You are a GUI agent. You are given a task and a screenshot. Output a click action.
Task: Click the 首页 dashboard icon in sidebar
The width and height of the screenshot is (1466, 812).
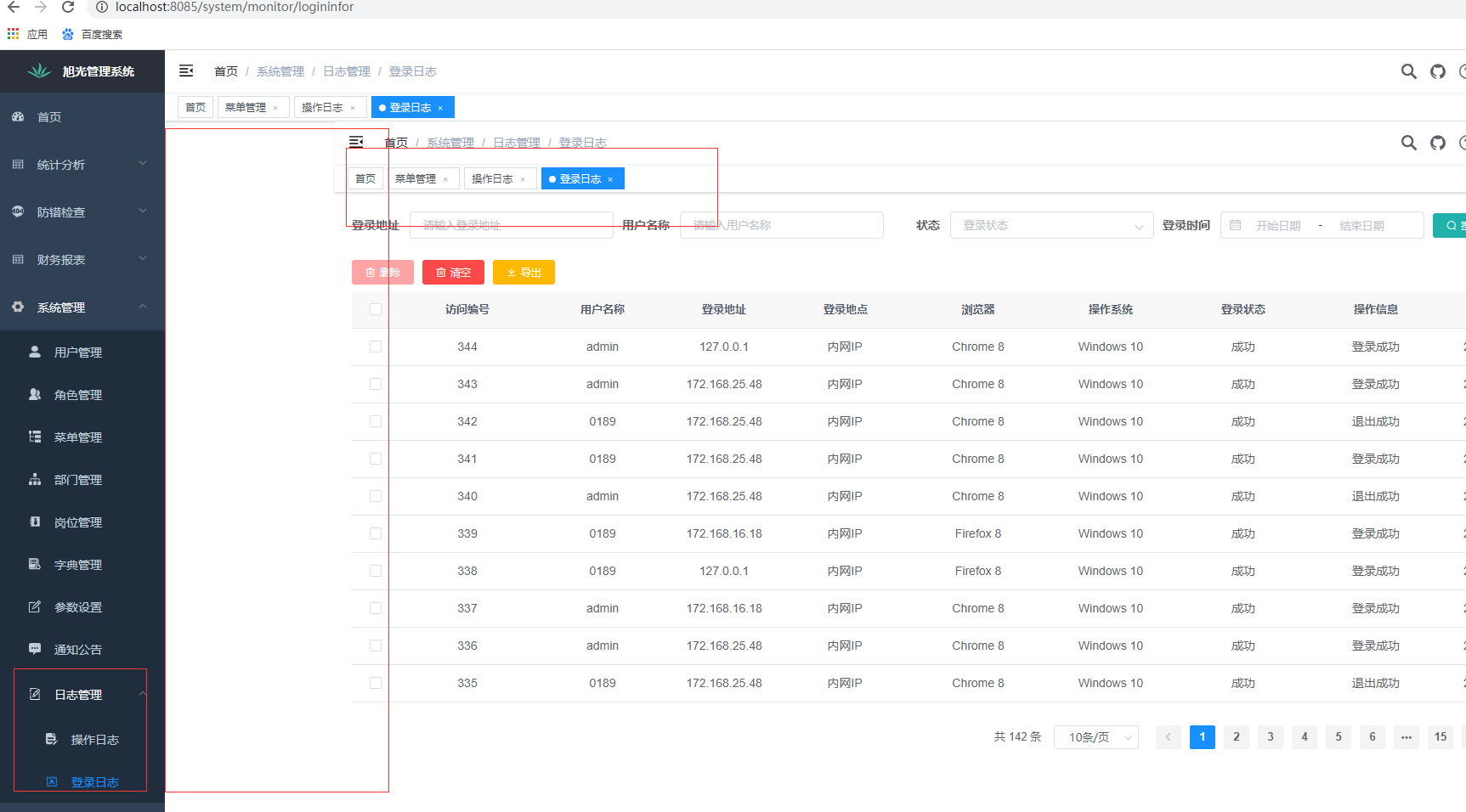click(18, 116)
